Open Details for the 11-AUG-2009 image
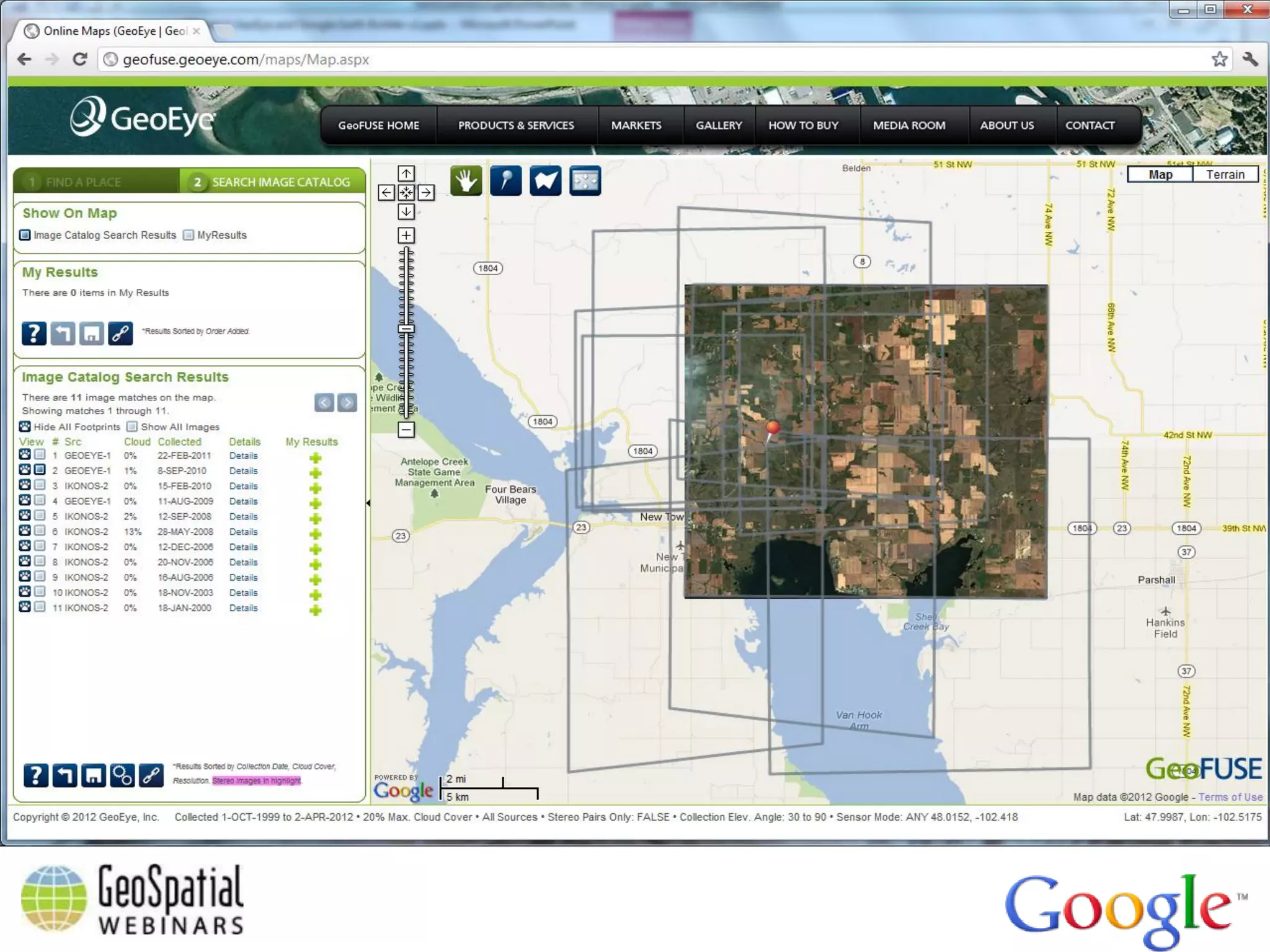This screenshot has height=952, width=1270. 243,501
